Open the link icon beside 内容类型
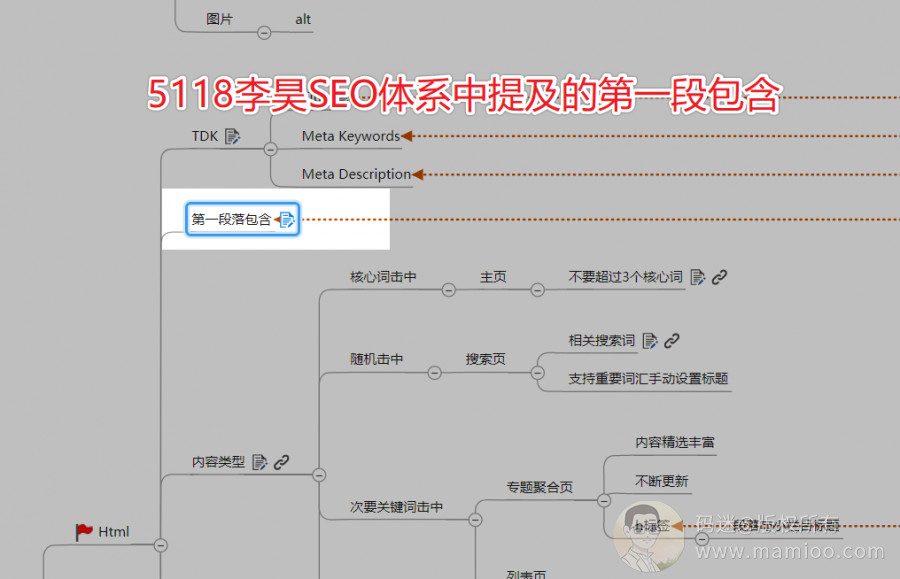This screenshot has width=900, height=579. [282, 462]
